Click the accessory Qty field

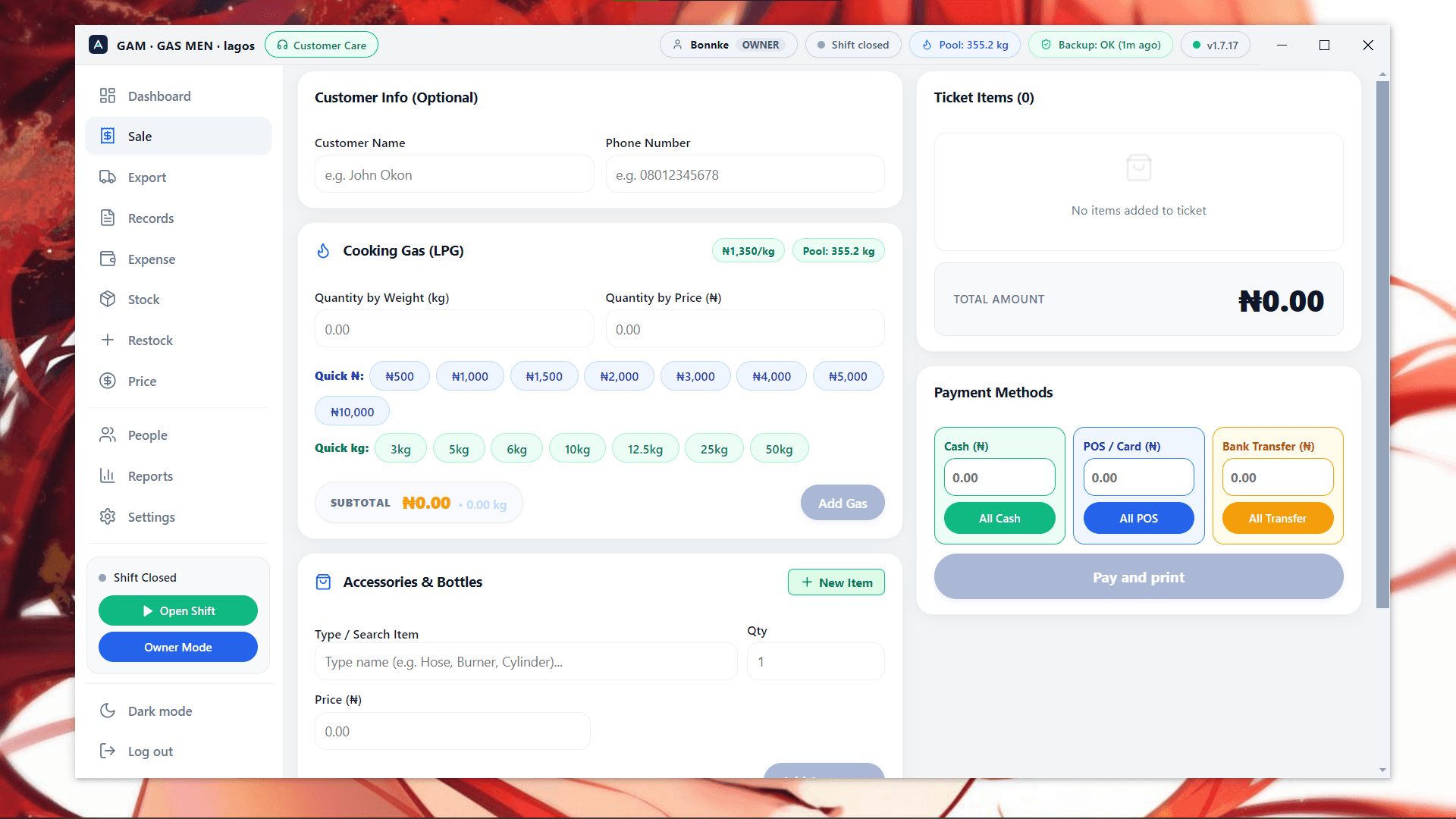(816, 661)
